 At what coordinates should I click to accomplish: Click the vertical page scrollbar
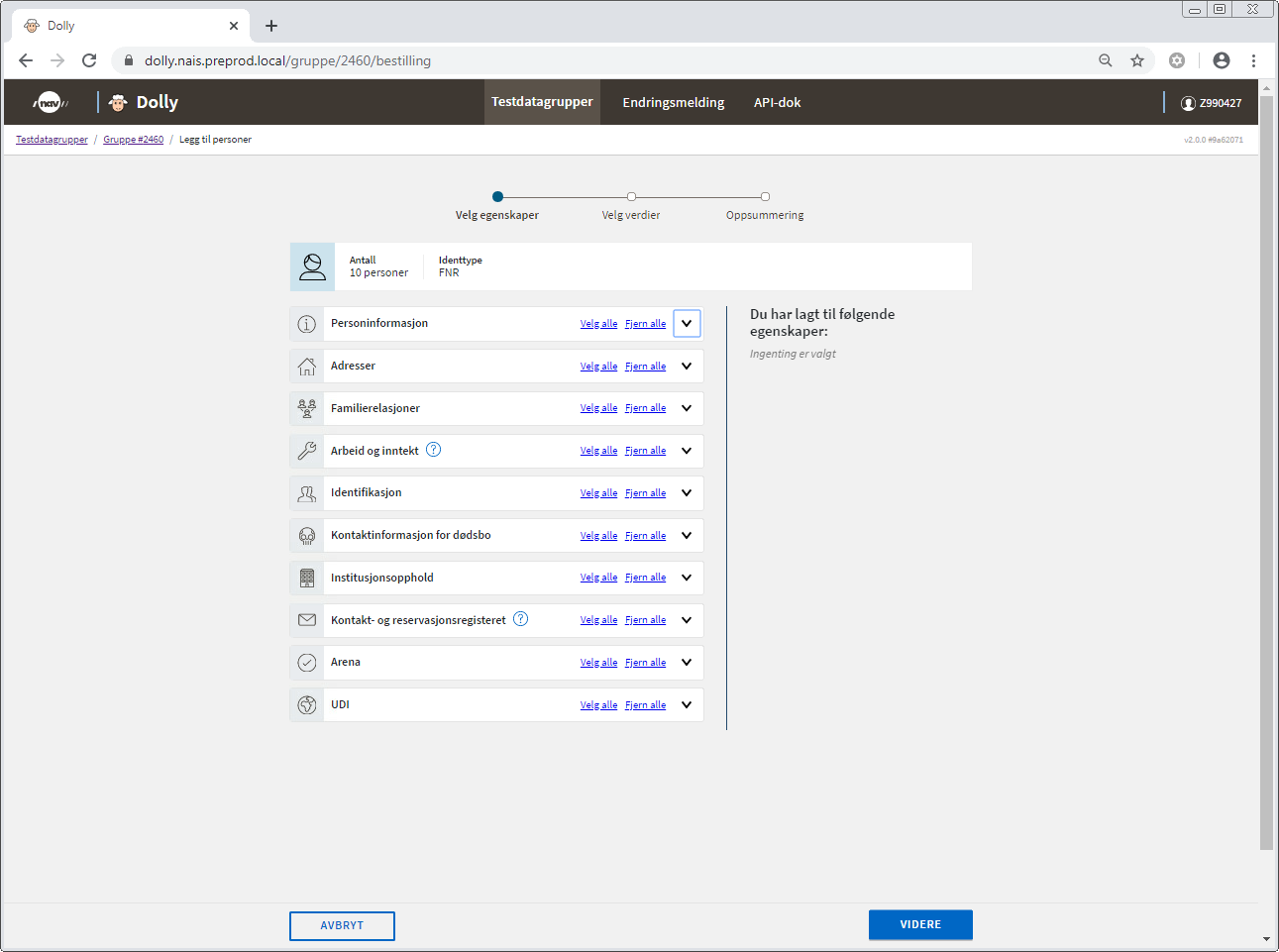point(1266,474)
